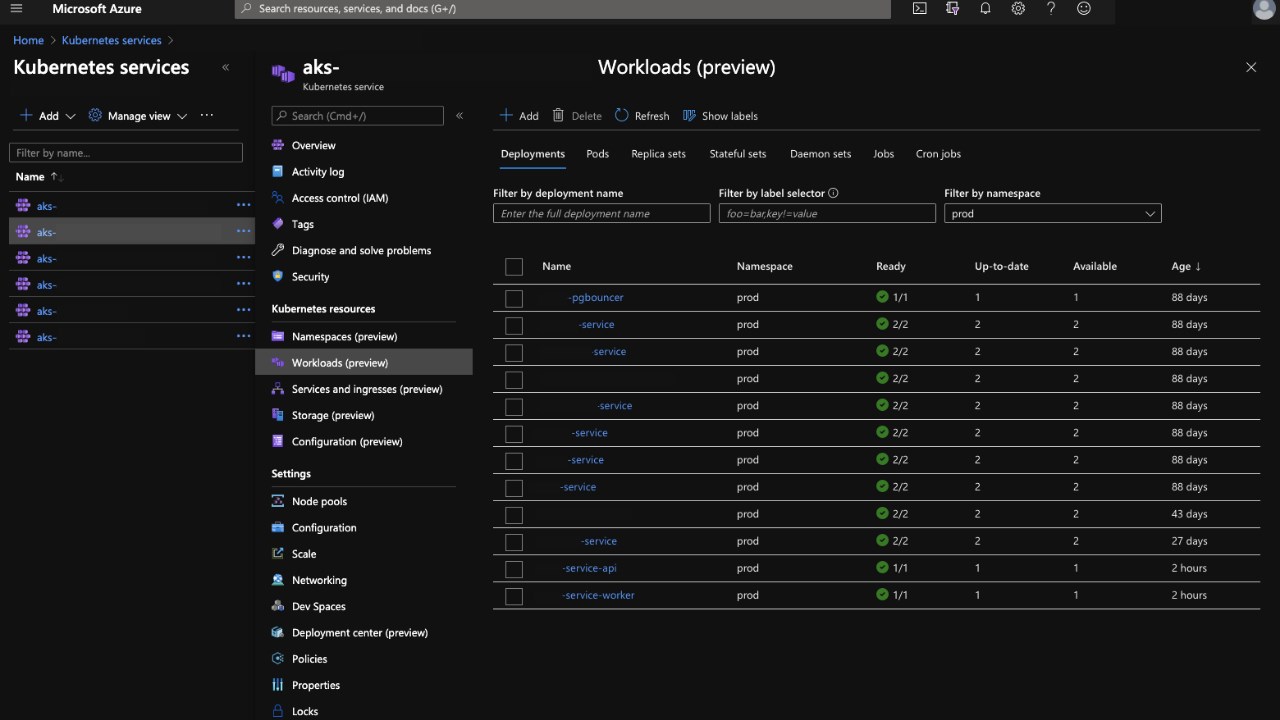Switch to the Cron jobs tab

938,154
